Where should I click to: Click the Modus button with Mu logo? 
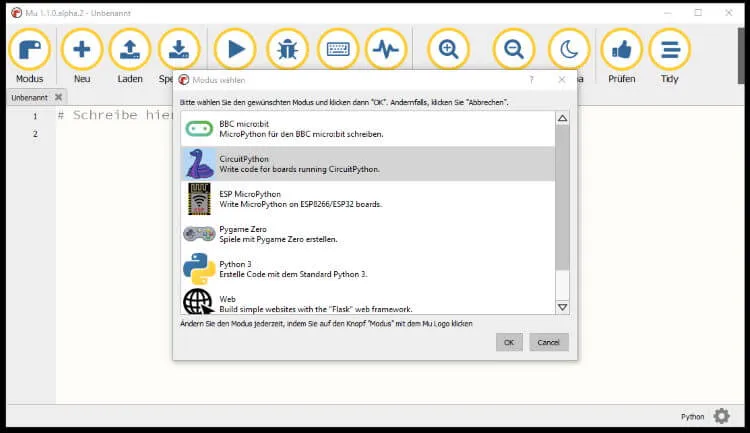pos(30,49)
